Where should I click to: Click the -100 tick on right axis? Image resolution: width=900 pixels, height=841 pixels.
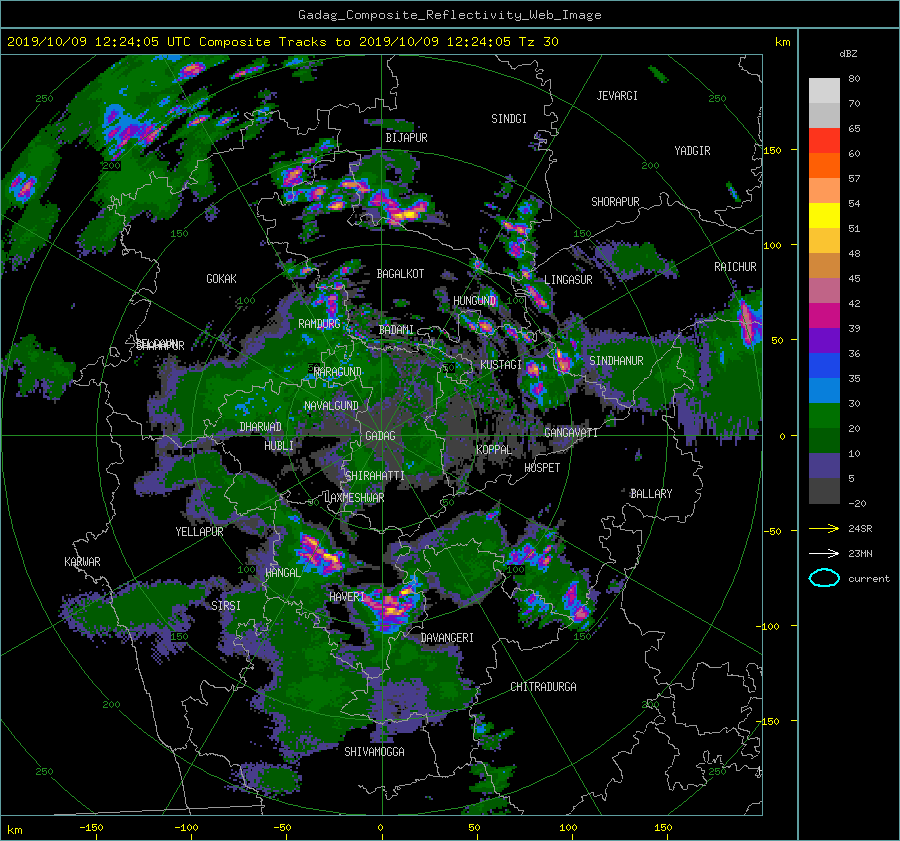click(769, 626)
